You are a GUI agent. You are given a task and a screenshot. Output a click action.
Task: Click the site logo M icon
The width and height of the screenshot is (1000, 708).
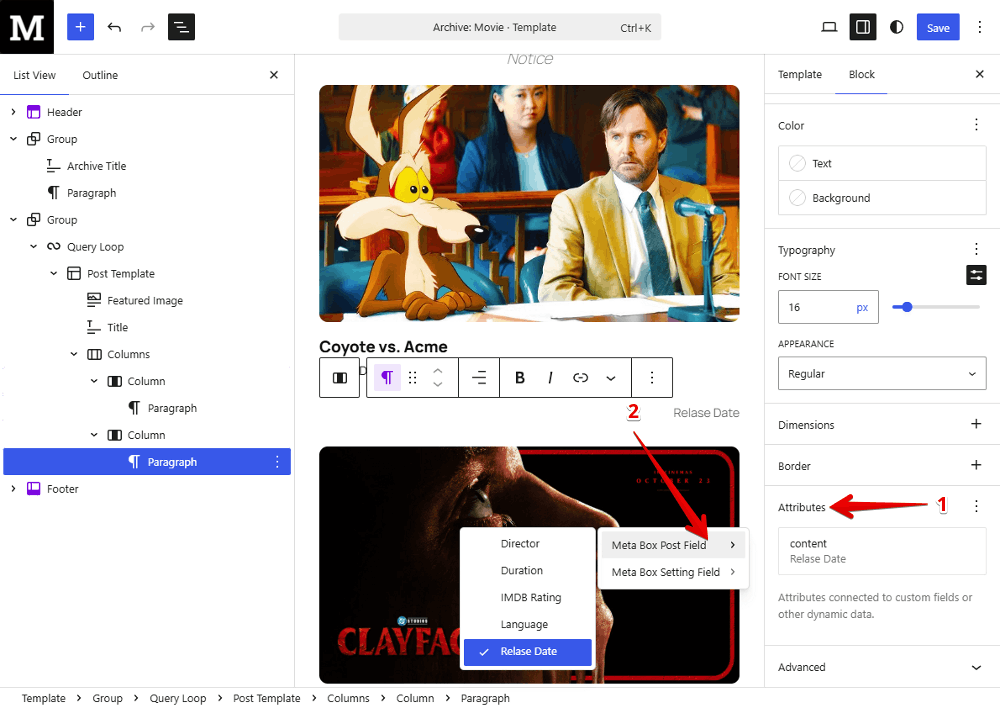[27, 27]
